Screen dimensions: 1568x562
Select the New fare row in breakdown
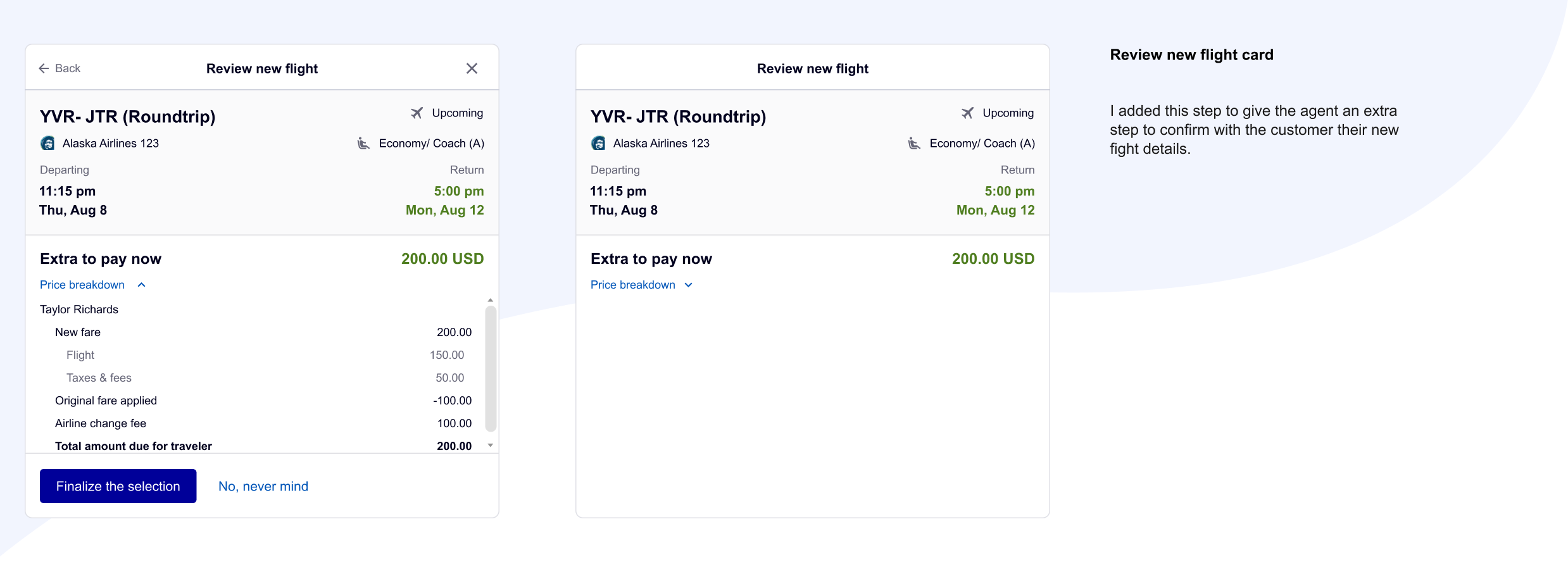click(x=263, y=332)
